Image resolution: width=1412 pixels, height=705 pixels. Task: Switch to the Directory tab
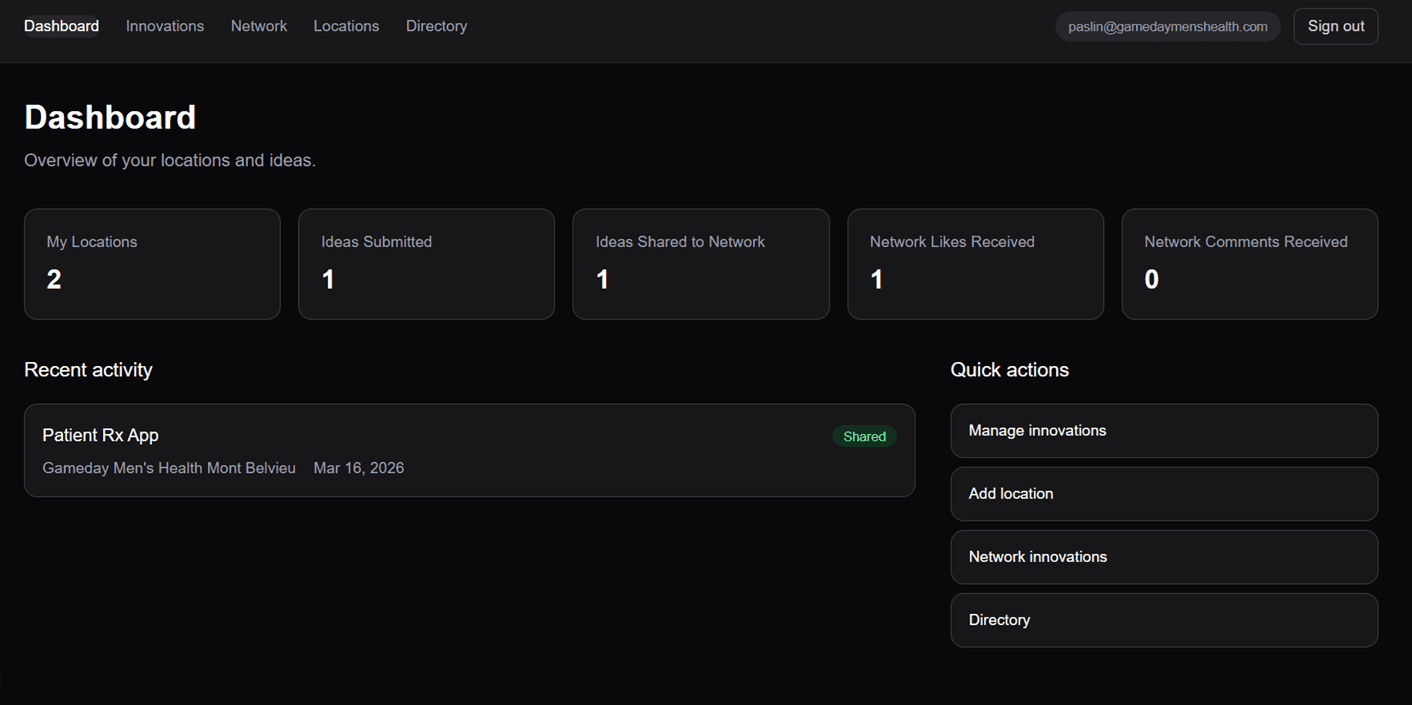(436, 26)
